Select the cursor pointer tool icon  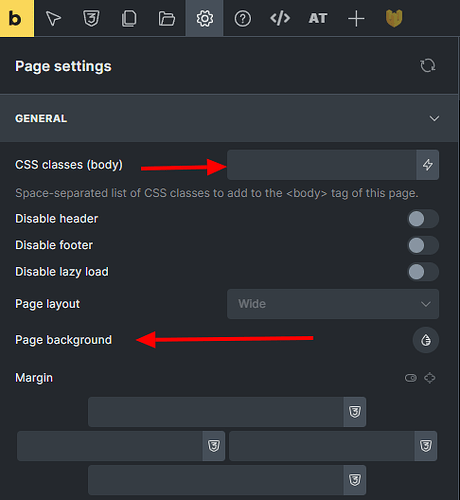tap(53, 18)
